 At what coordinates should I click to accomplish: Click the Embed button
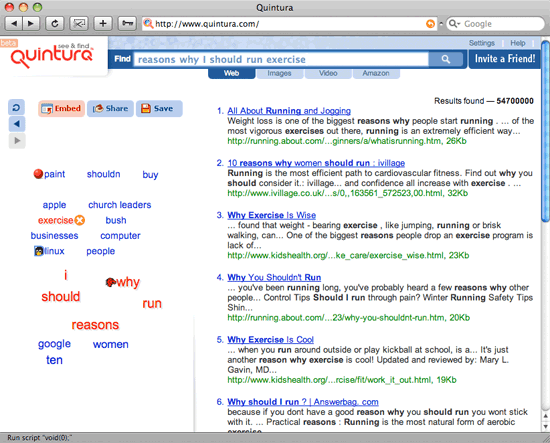(61, 108)
